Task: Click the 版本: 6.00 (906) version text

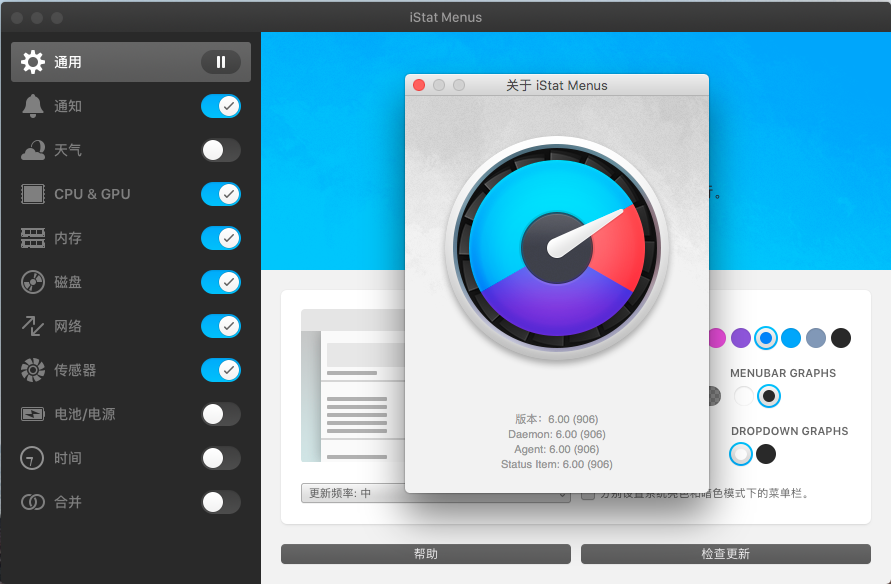Action: click(x=557, y=419)
